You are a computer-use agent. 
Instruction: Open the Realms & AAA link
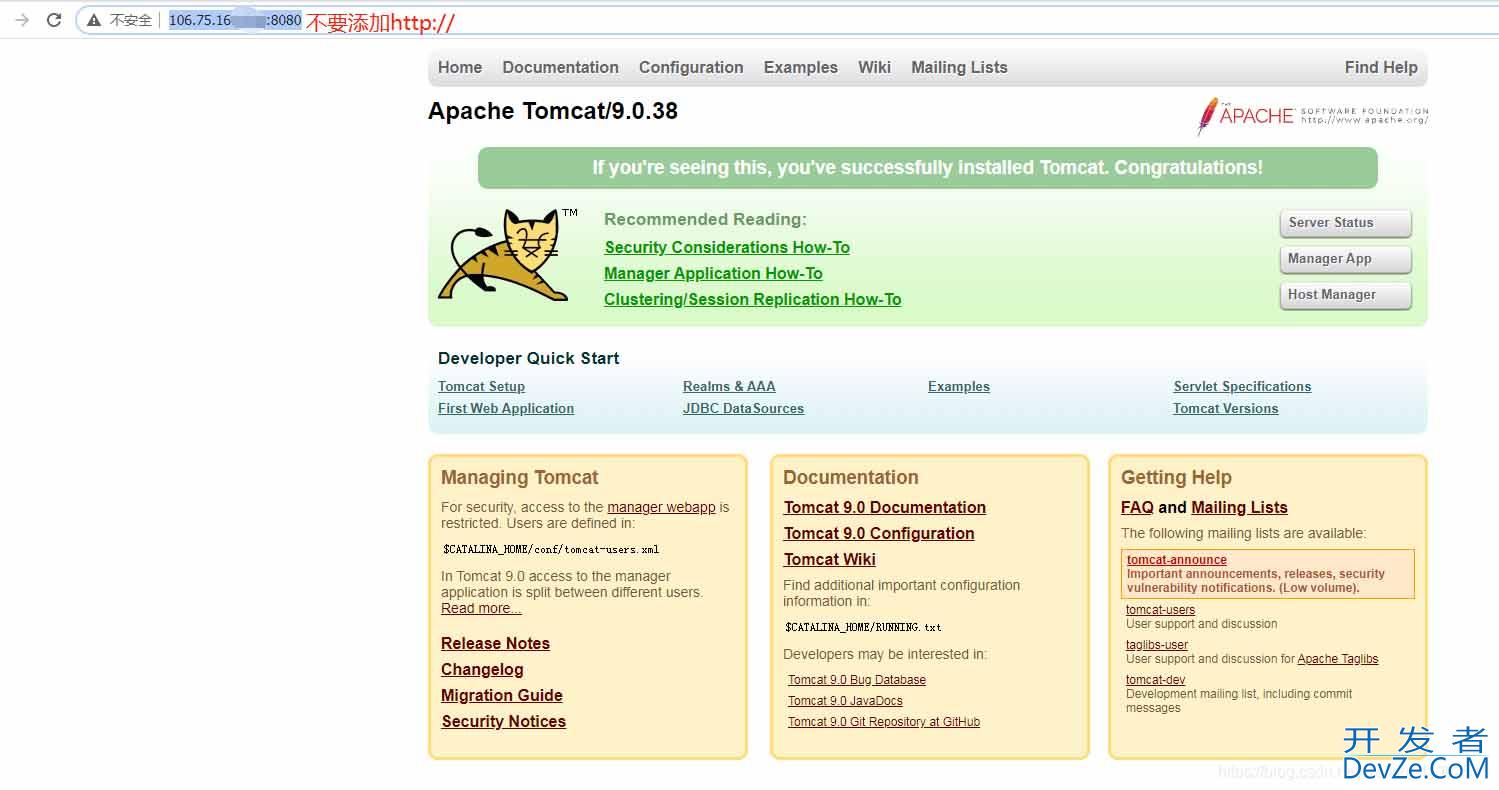[729, 387]
